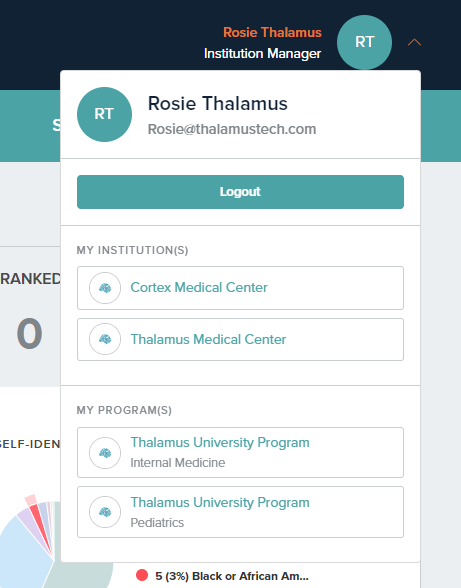This screenshot has width=461, height=588.
Task: Click brain icon next to Pediatrics program
Action: pyautogui.click(x=105, y=512)
